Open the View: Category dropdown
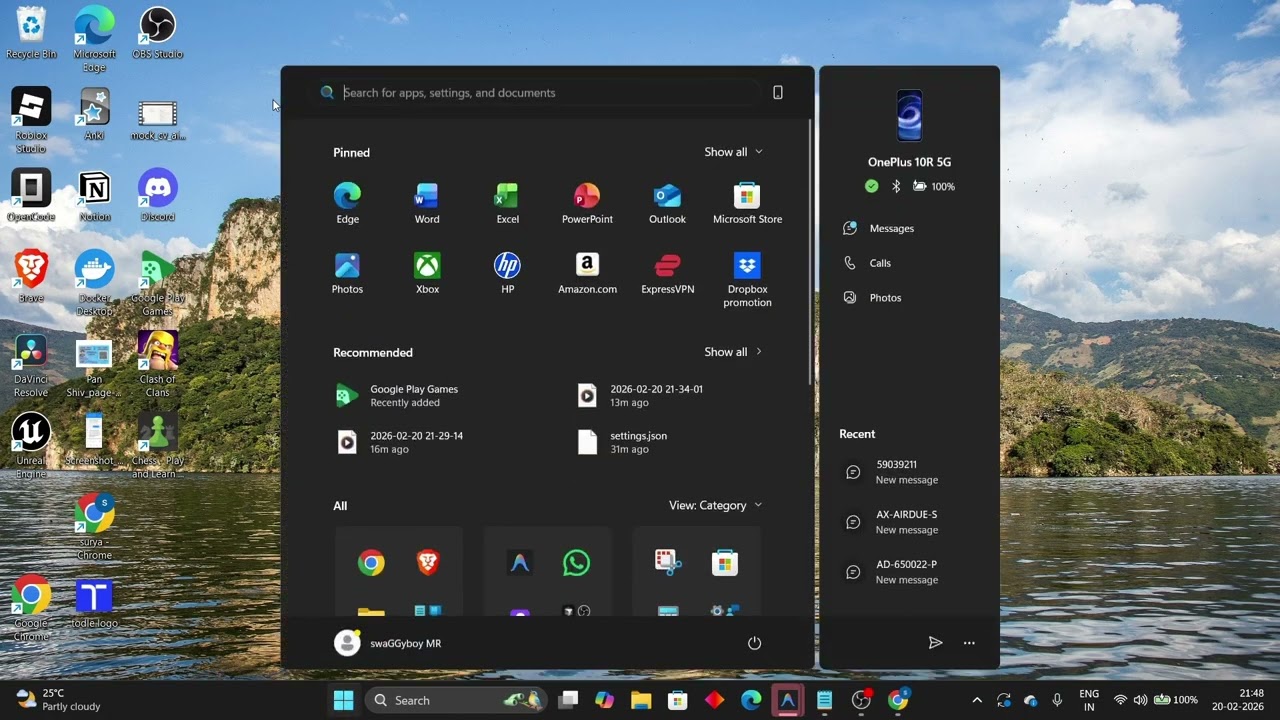This screenshot has width=1280, height=720. pos(715,505)
